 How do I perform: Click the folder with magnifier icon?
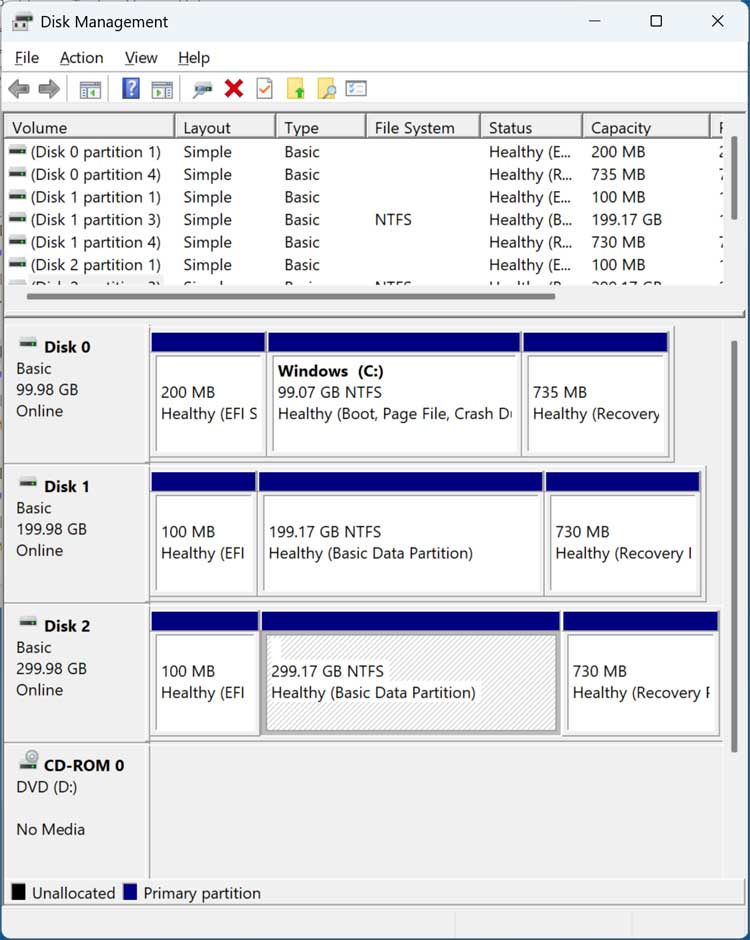[326, 89]
